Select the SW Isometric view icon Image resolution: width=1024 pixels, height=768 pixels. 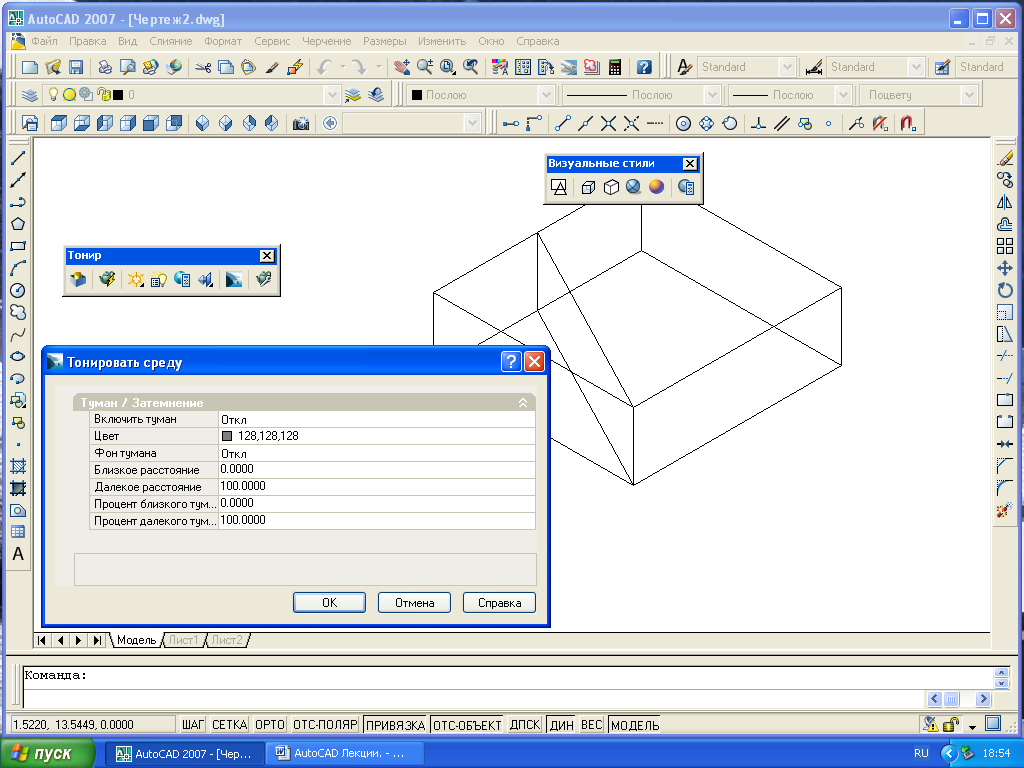[x=202, y=123]
